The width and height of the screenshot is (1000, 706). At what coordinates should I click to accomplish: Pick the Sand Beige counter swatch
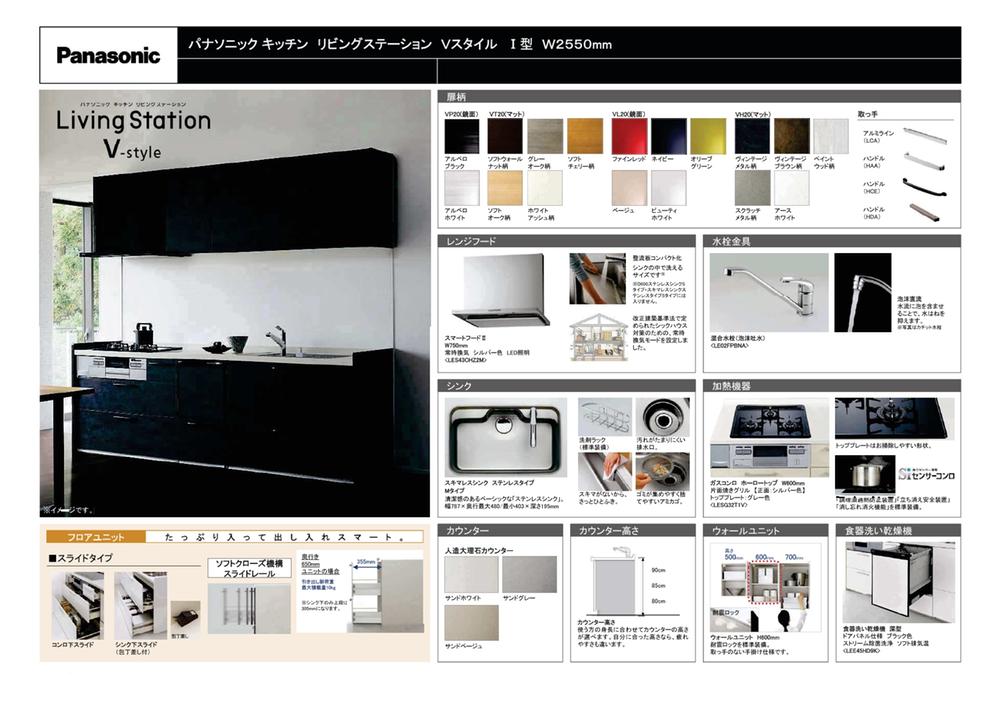pos(471,622)
